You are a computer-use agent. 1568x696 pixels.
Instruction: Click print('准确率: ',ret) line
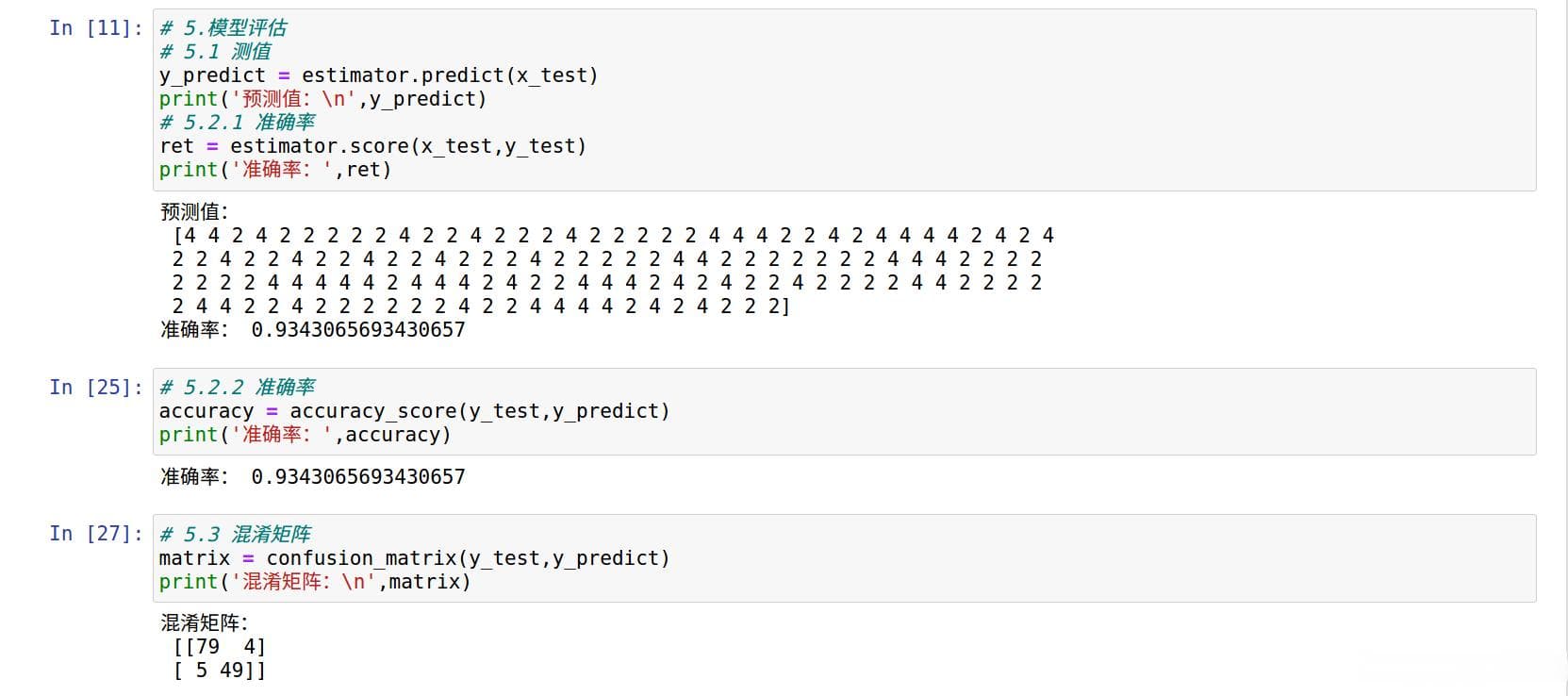pyautogui.click(x=274, y=170)
